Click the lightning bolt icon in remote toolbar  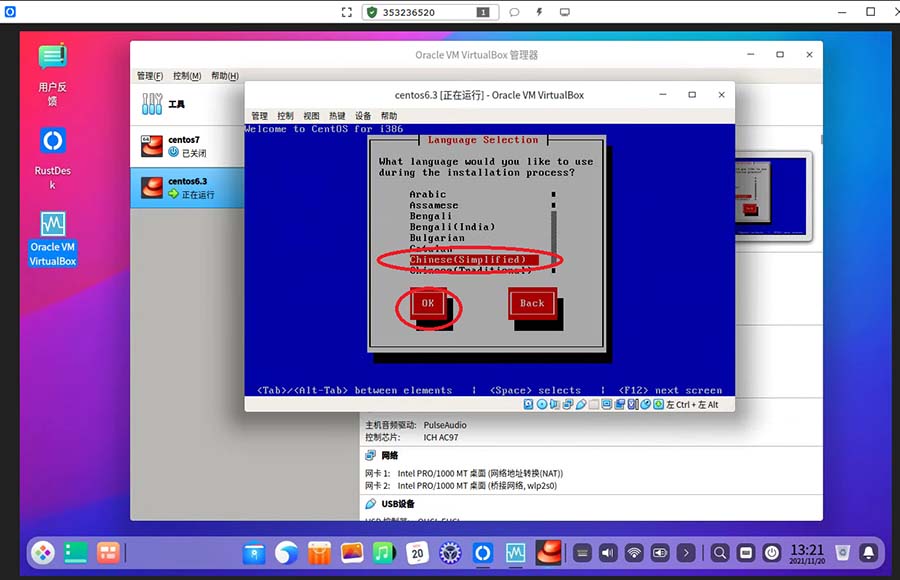(x=540, y=12)
